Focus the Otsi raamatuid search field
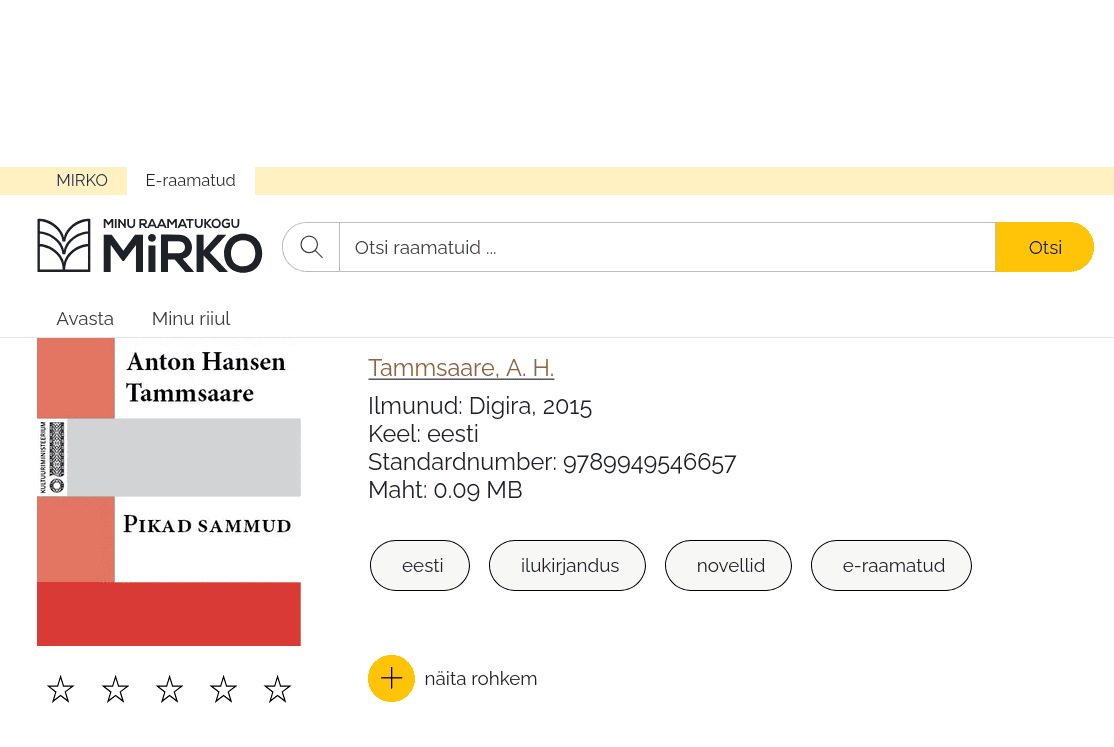 coord(667,247)
